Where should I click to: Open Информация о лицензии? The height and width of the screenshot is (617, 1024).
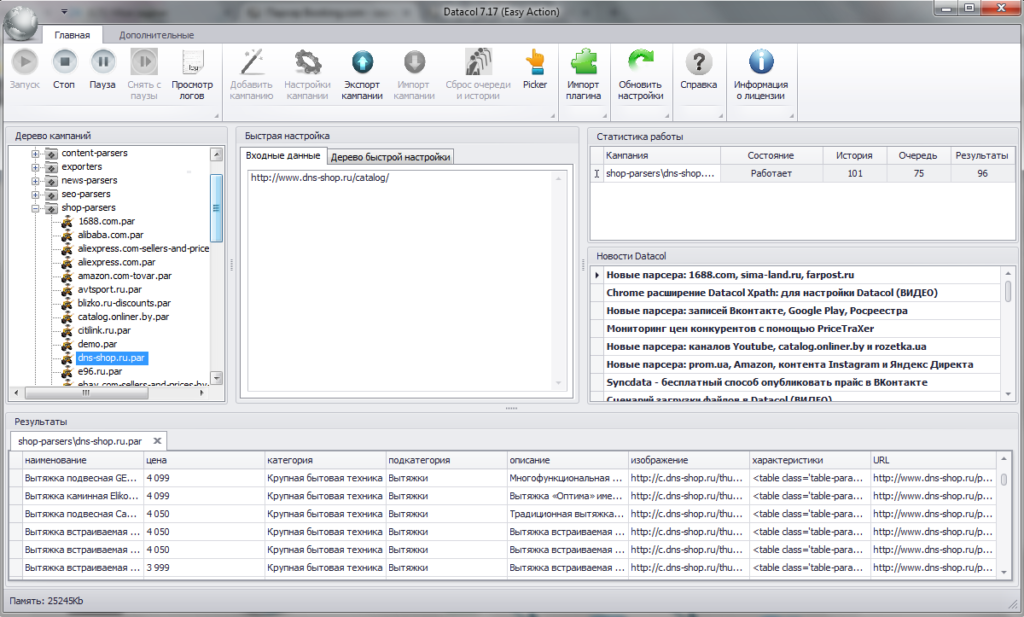click(761, 74)
